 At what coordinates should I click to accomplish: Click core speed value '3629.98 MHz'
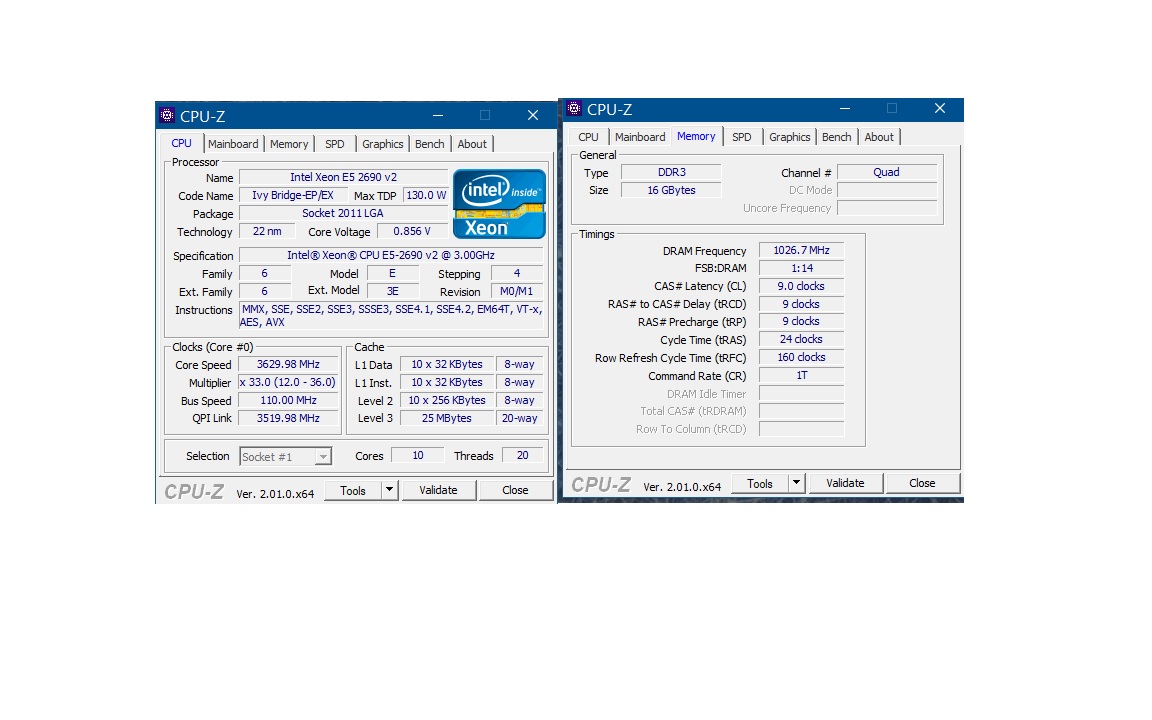(288, 364)
